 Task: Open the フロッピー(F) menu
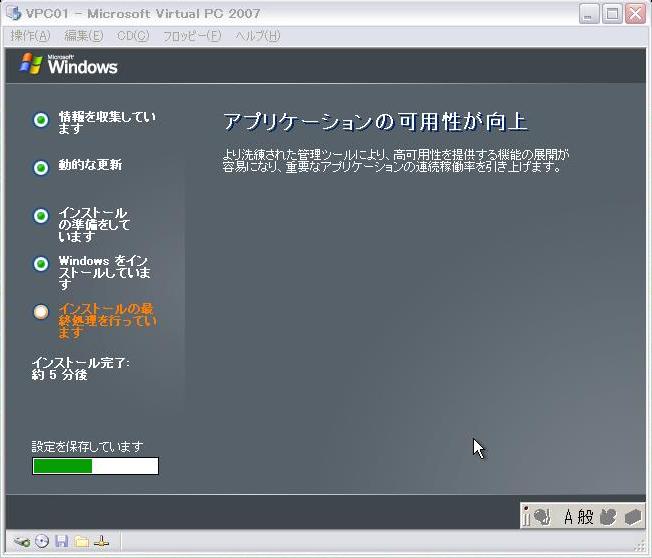192,36
